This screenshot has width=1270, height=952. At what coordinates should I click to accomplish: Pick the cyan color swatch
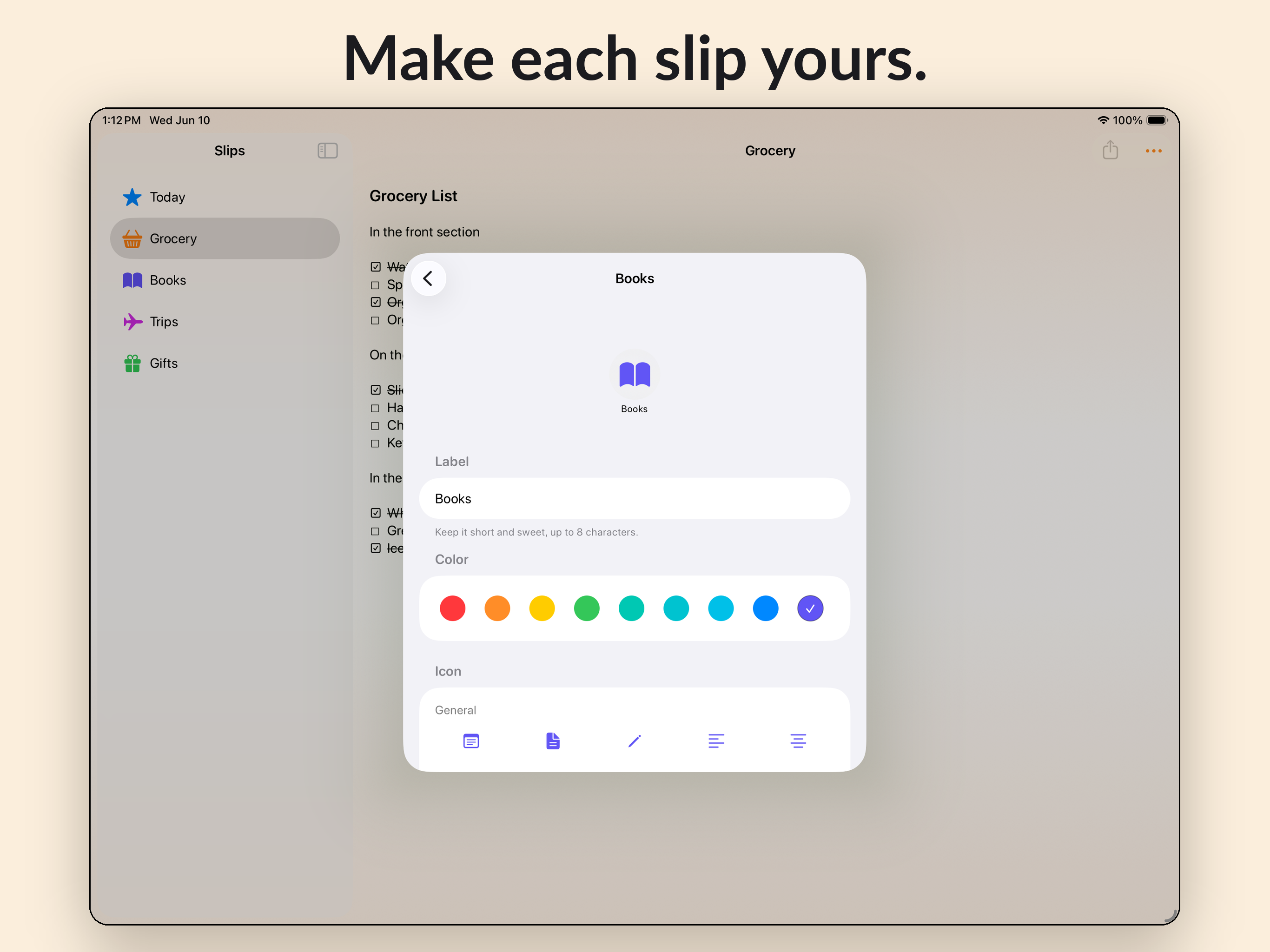pos(721,608)
